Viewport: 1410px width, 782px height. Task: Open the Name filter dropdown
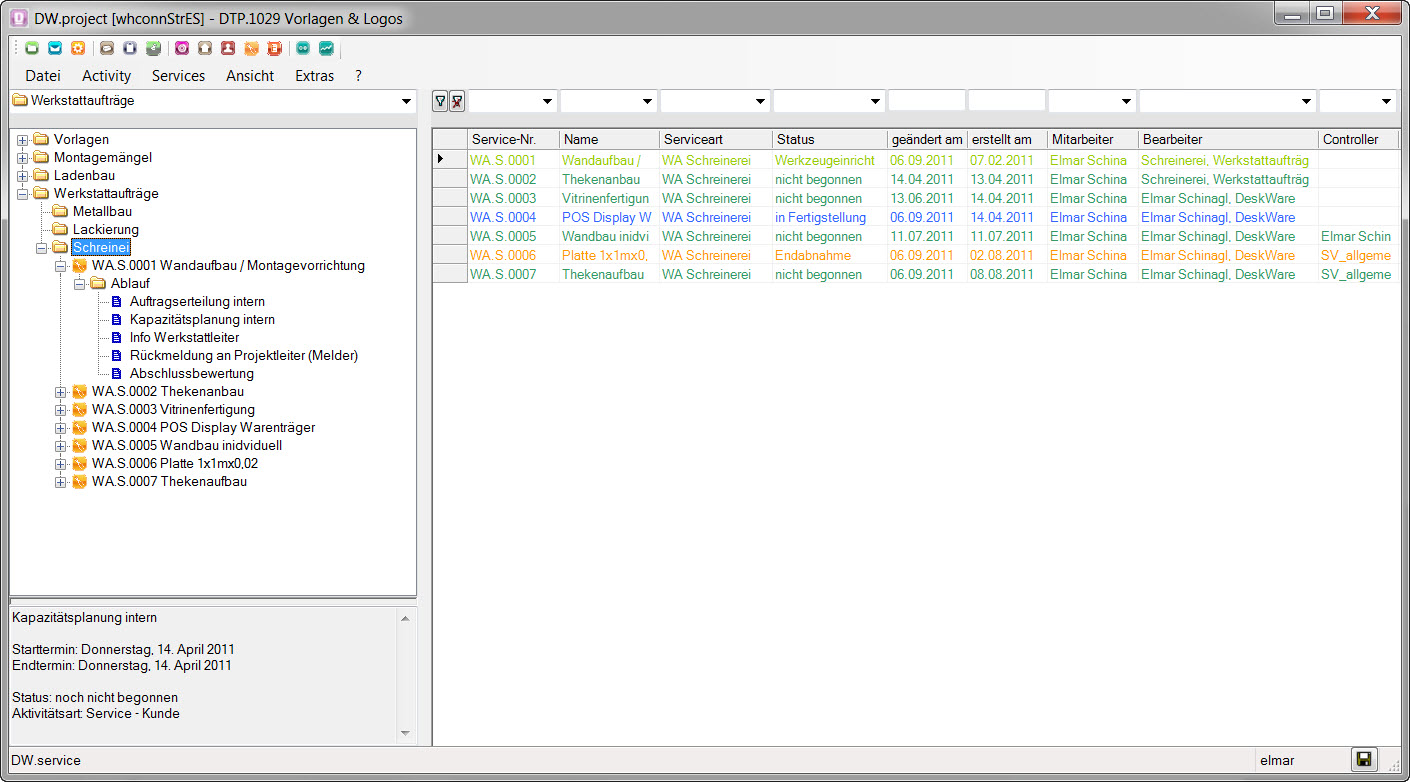pos(647,102)
